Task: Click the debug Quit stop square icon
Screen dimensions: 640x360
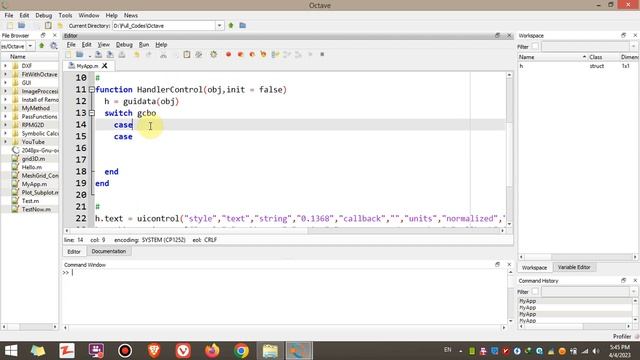Action: click(x=322, y=54)
